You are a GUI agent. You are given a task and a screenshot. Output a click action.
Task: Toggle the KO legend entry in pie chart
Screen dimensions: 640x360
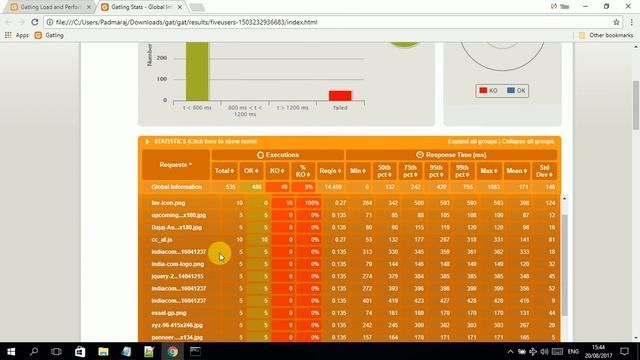coord(488,91)
